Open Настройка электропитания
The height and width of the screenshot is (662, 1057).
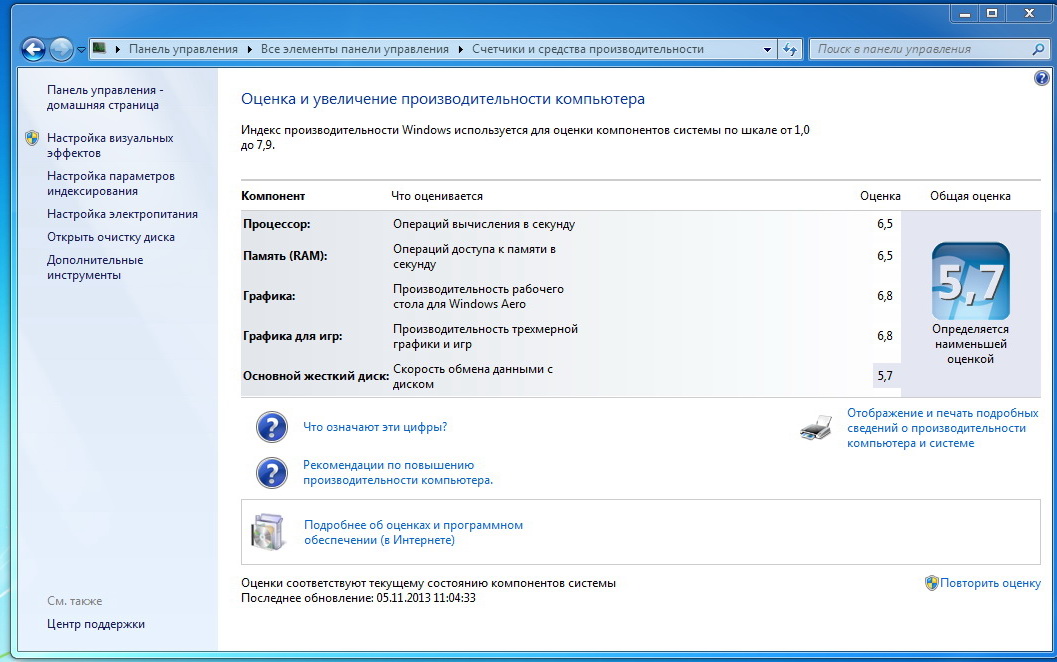pyautogui.click(x=122, y=214)
